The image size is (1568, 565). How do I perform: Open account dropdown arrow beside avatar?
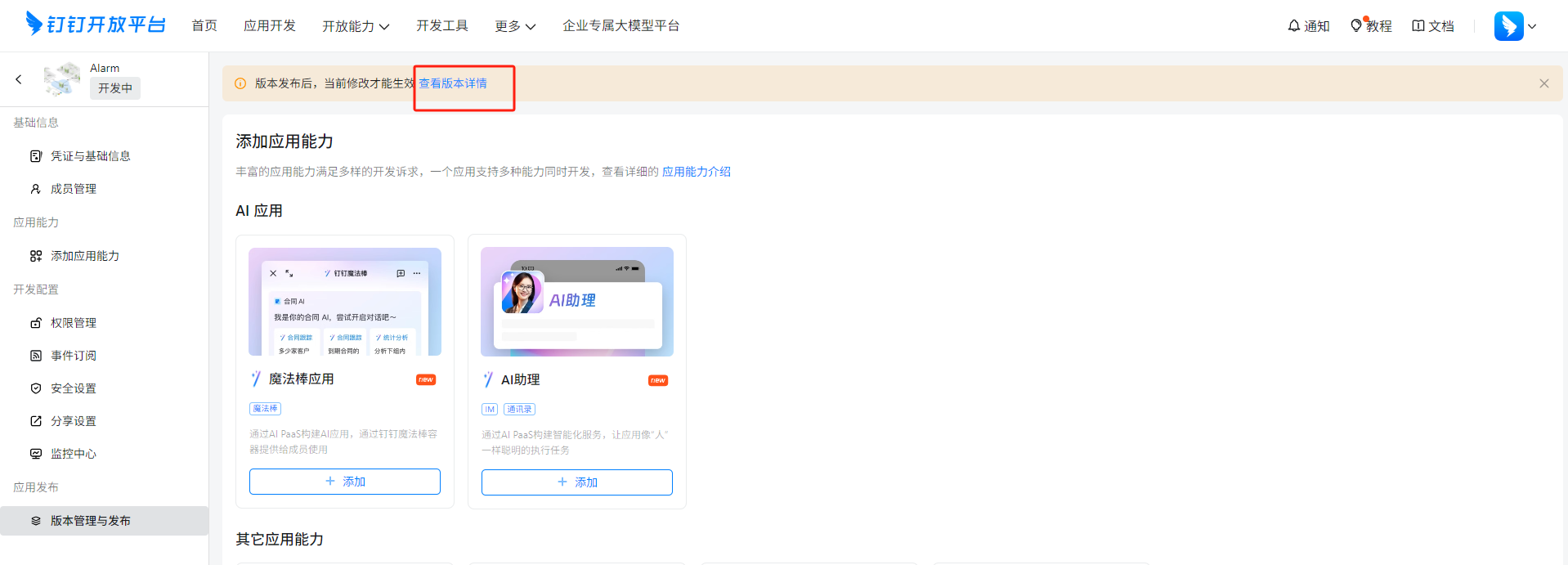(x=1532, y=26)
